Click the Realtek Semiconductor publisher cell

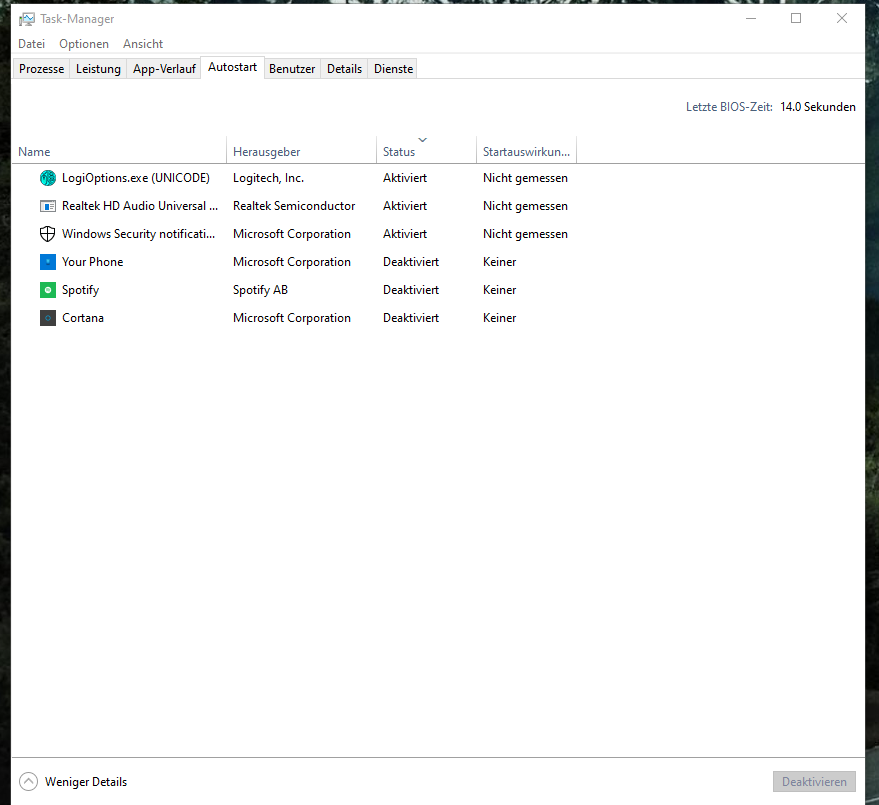(x=294, y=206)
